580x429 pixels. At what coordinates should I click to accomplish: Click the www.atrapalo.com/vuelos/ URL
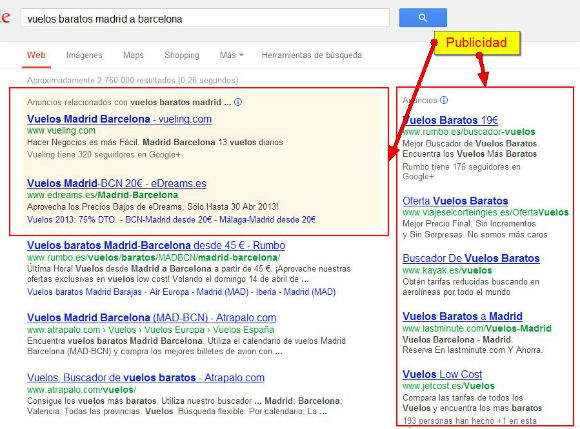point(81,390)
